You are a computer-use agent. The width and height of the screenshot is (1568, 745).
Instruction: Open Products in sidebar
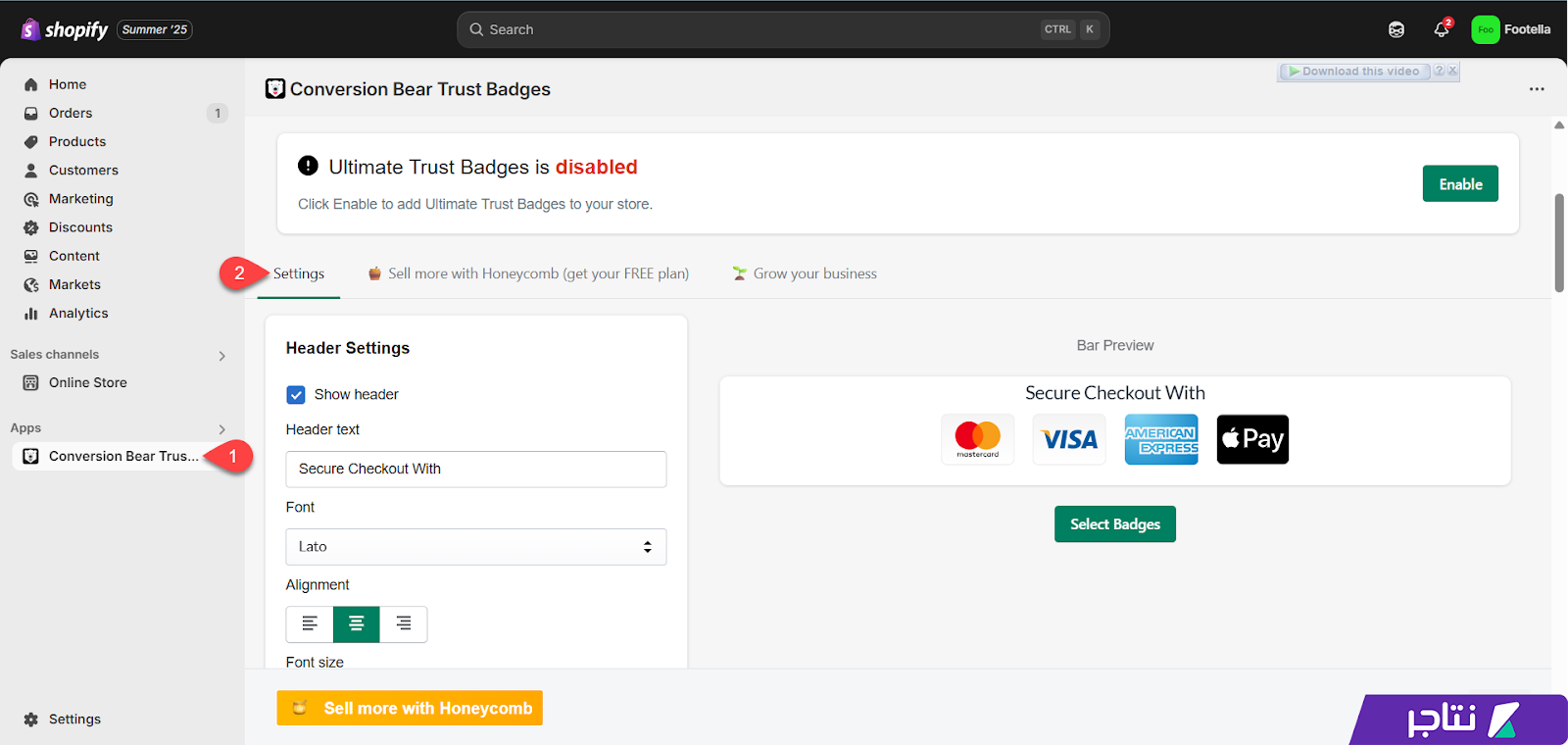click(x=77, y=141)
